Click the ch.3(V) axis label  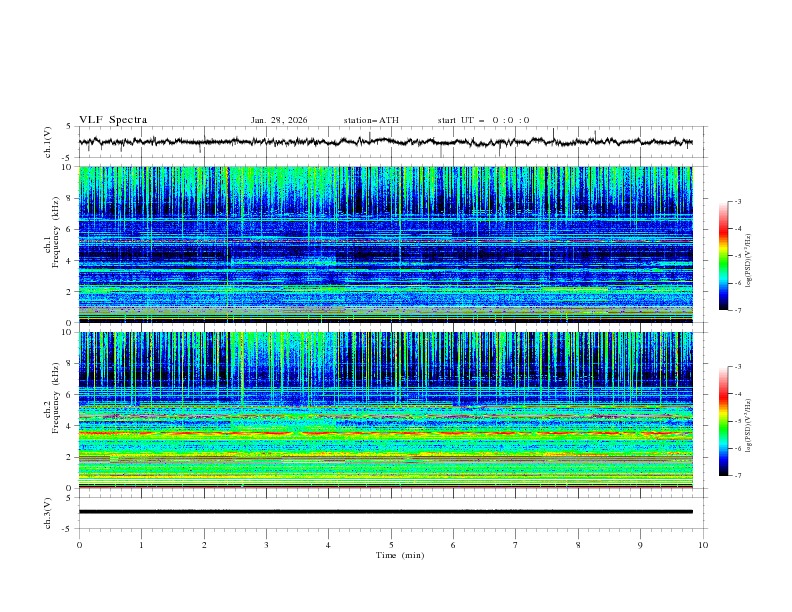tap(48, 512)
